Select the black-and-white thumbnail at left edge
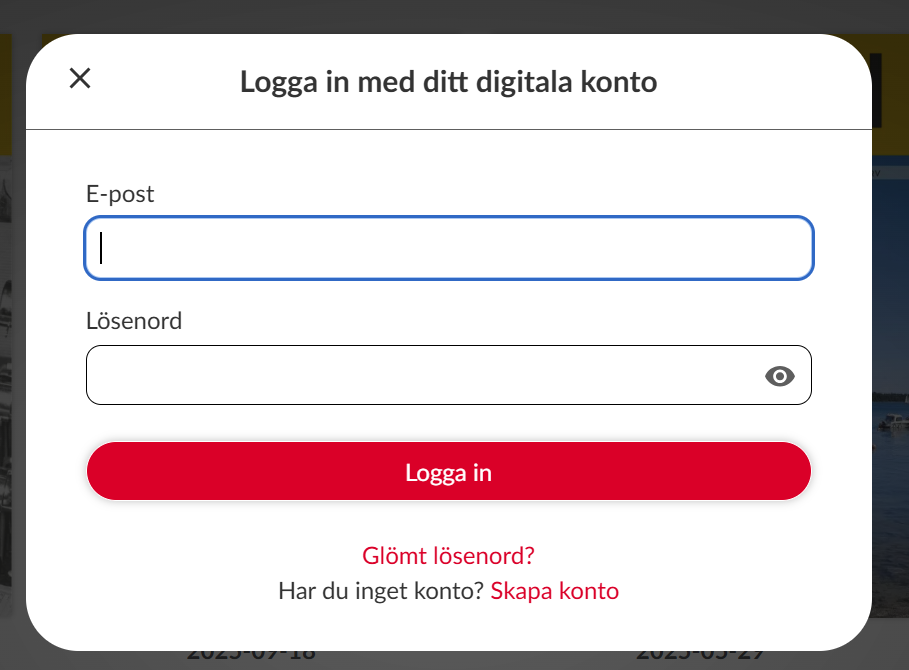This screenshot has width=909, height=670. pos(11,400)
